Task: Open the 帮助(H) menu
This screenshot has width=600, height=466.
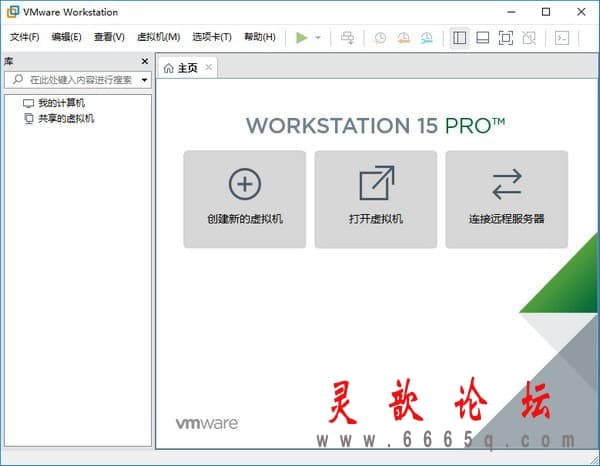Action: point(260,37)
